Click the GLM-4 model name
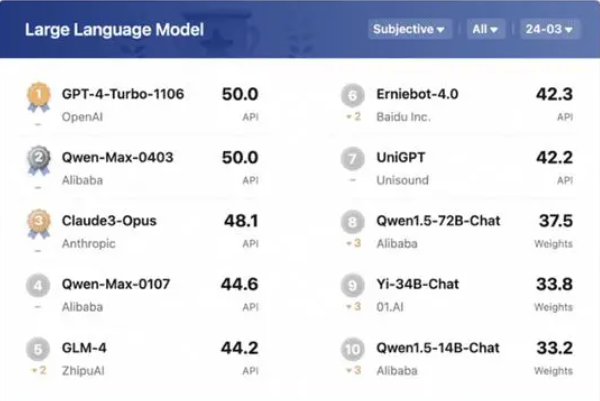 click(84, 348)
